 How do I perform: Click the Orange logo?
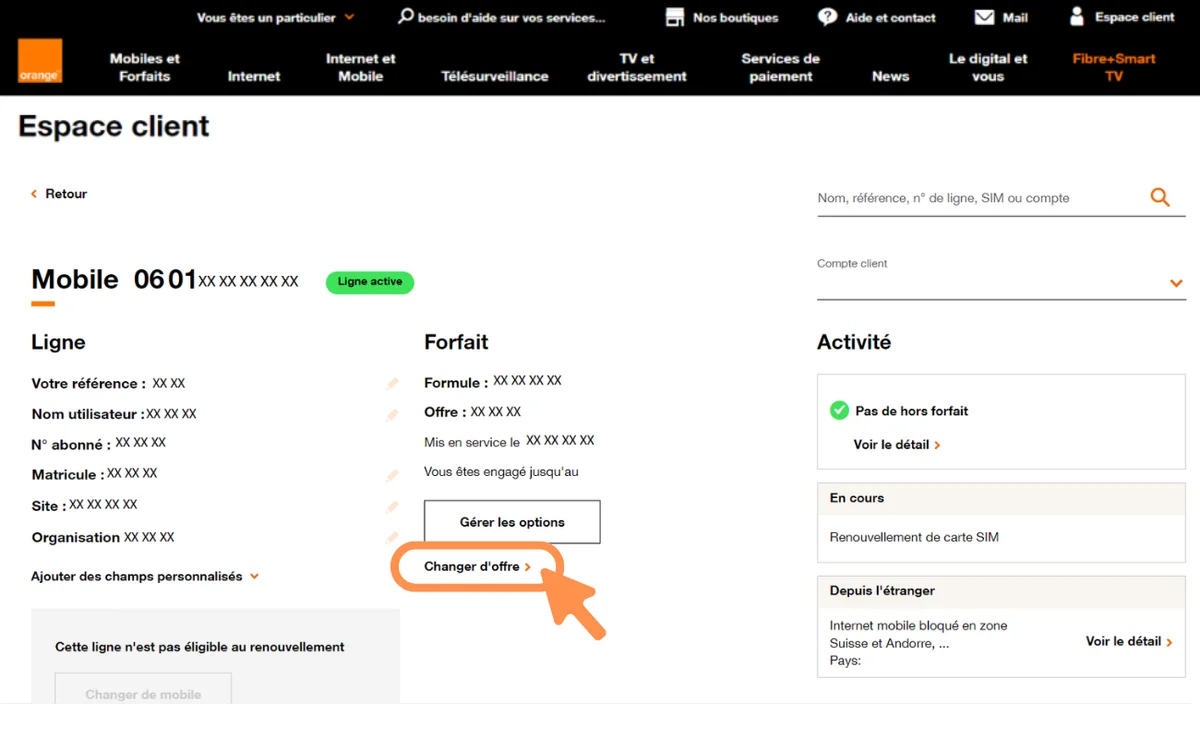tap(40, 61)
